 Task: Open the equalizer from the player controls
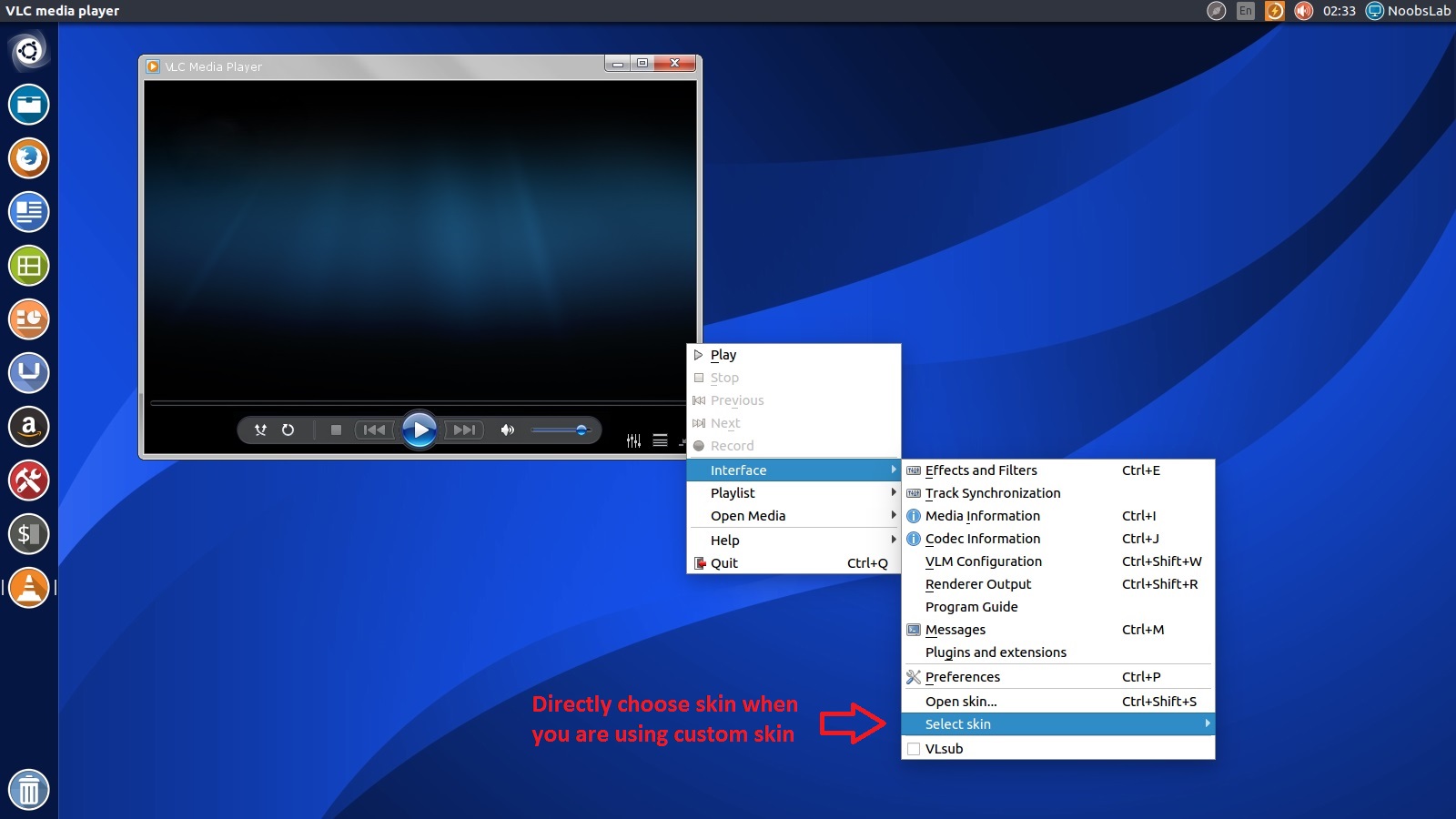[x=633, y=441]
